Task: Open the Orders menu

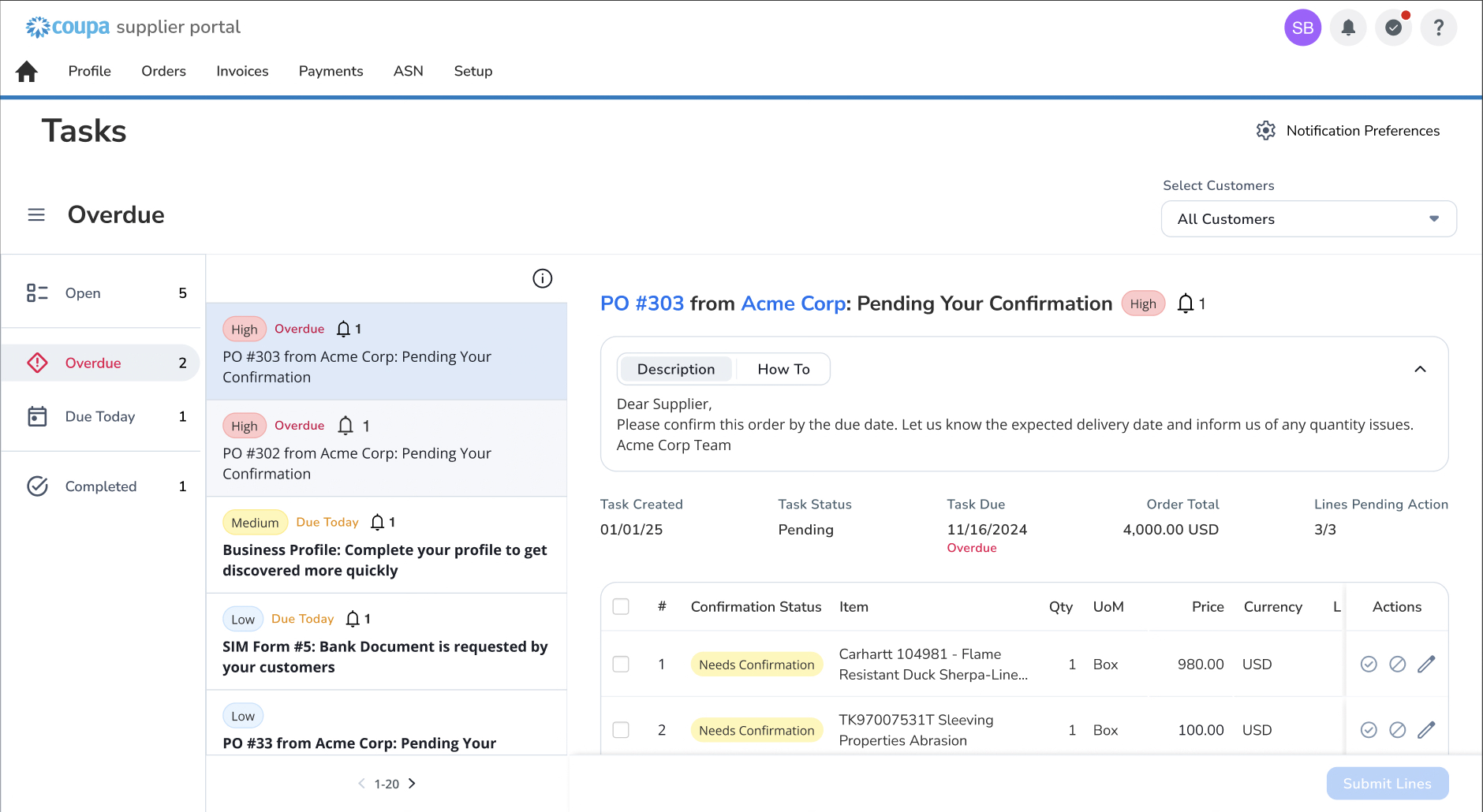Action: [x=163, y=71]
